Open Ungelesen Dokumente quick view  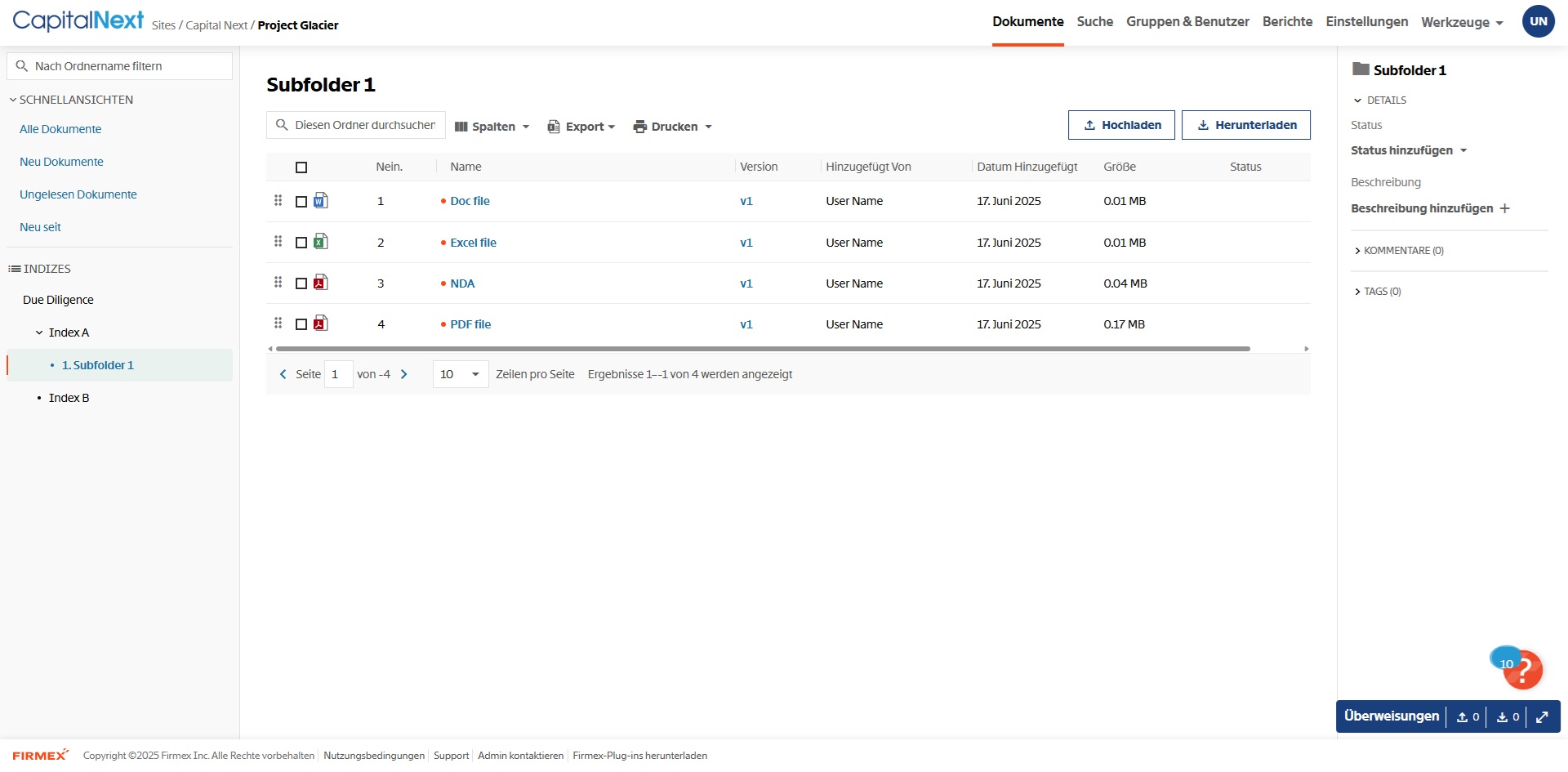78,194
